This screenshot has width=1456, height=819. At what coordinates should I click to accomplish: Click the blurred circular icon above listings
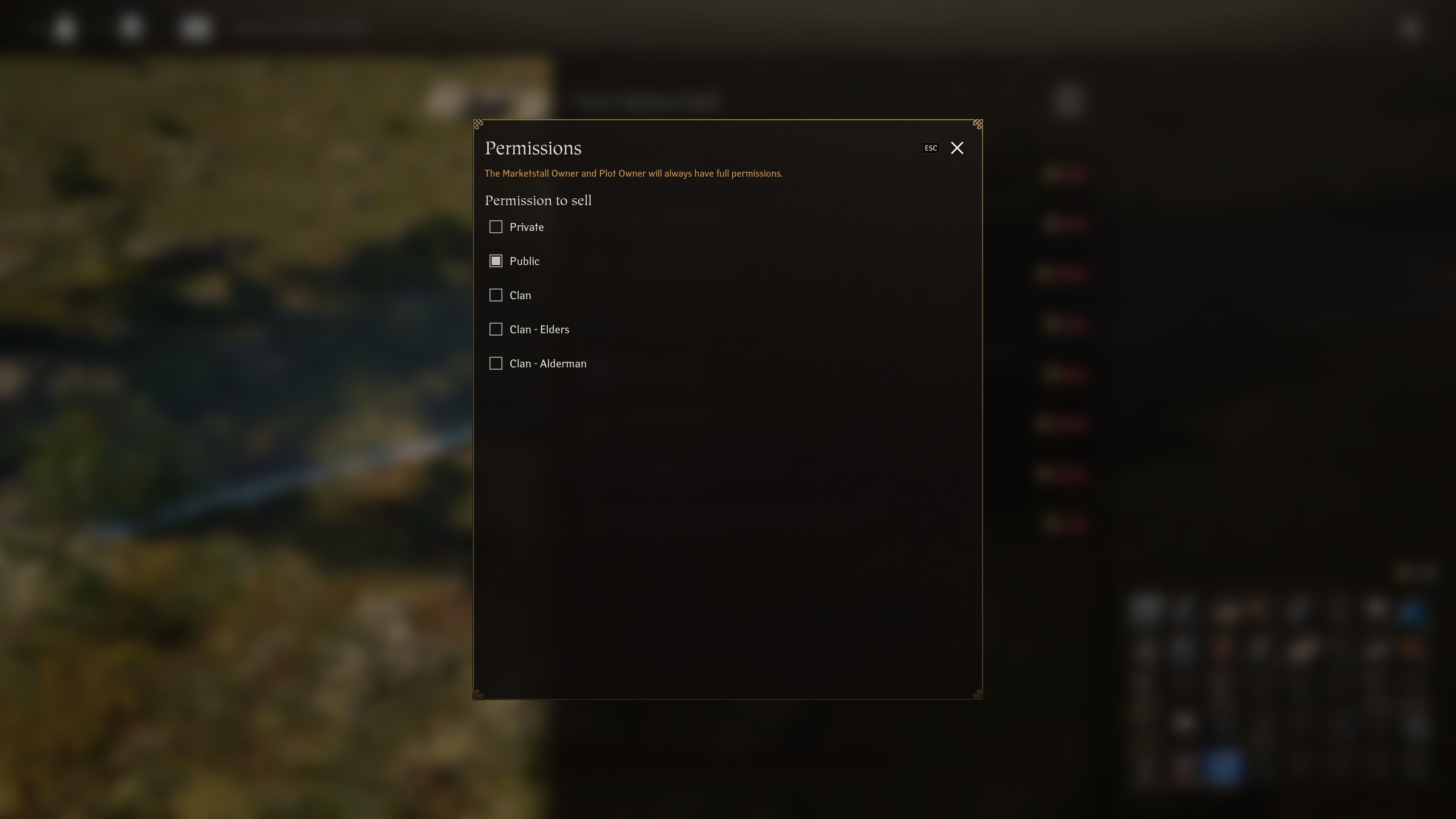[1068, 100]
